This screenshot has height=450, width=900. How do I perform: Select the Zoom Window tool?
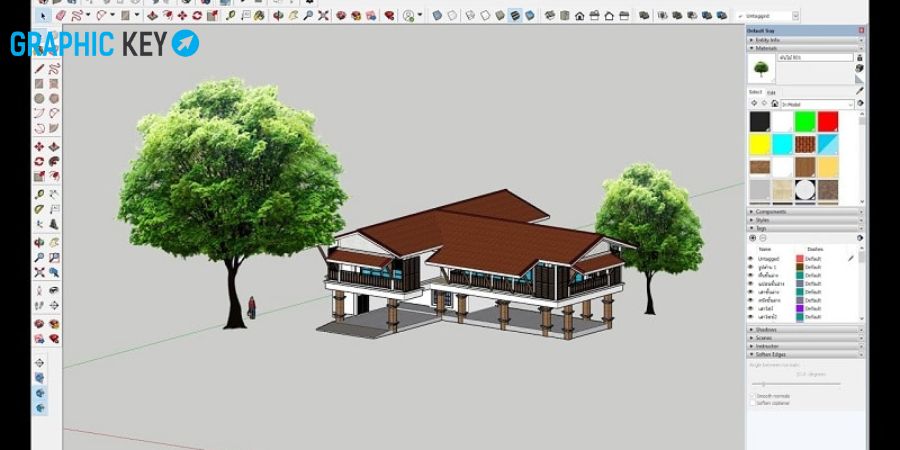(x=54, y=257)
